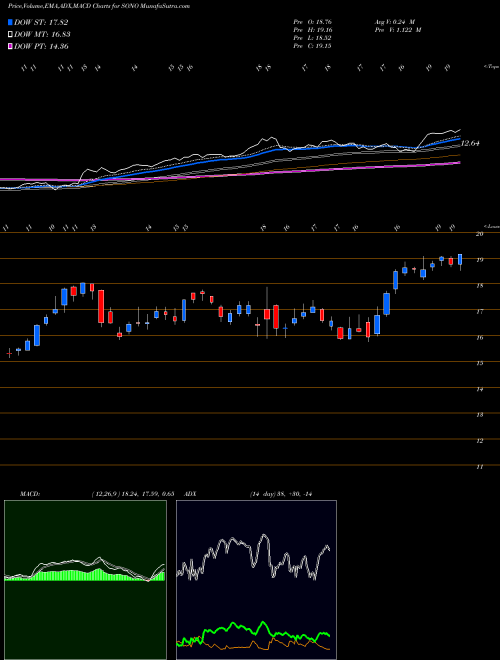Click the price axis label 16
500x660 pixels.
479,338
